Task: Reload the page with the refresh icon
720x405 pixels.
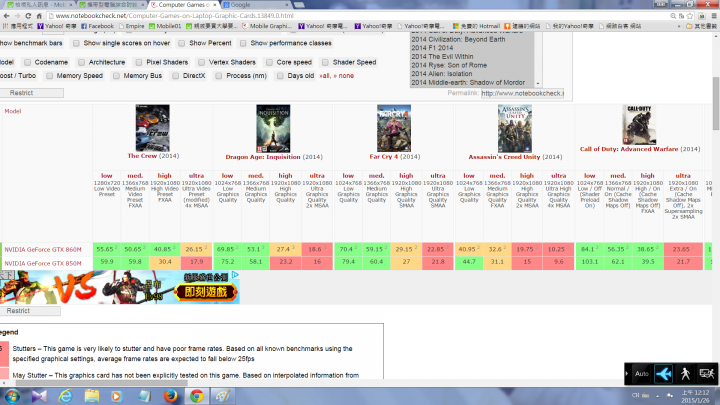Action: coord(28,16)
